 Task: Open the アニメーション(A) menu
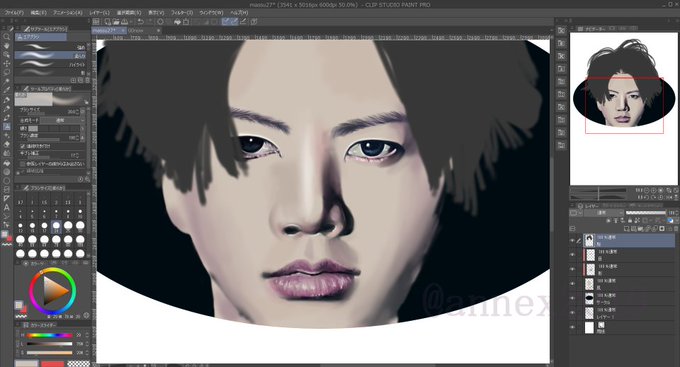point(67,13)
